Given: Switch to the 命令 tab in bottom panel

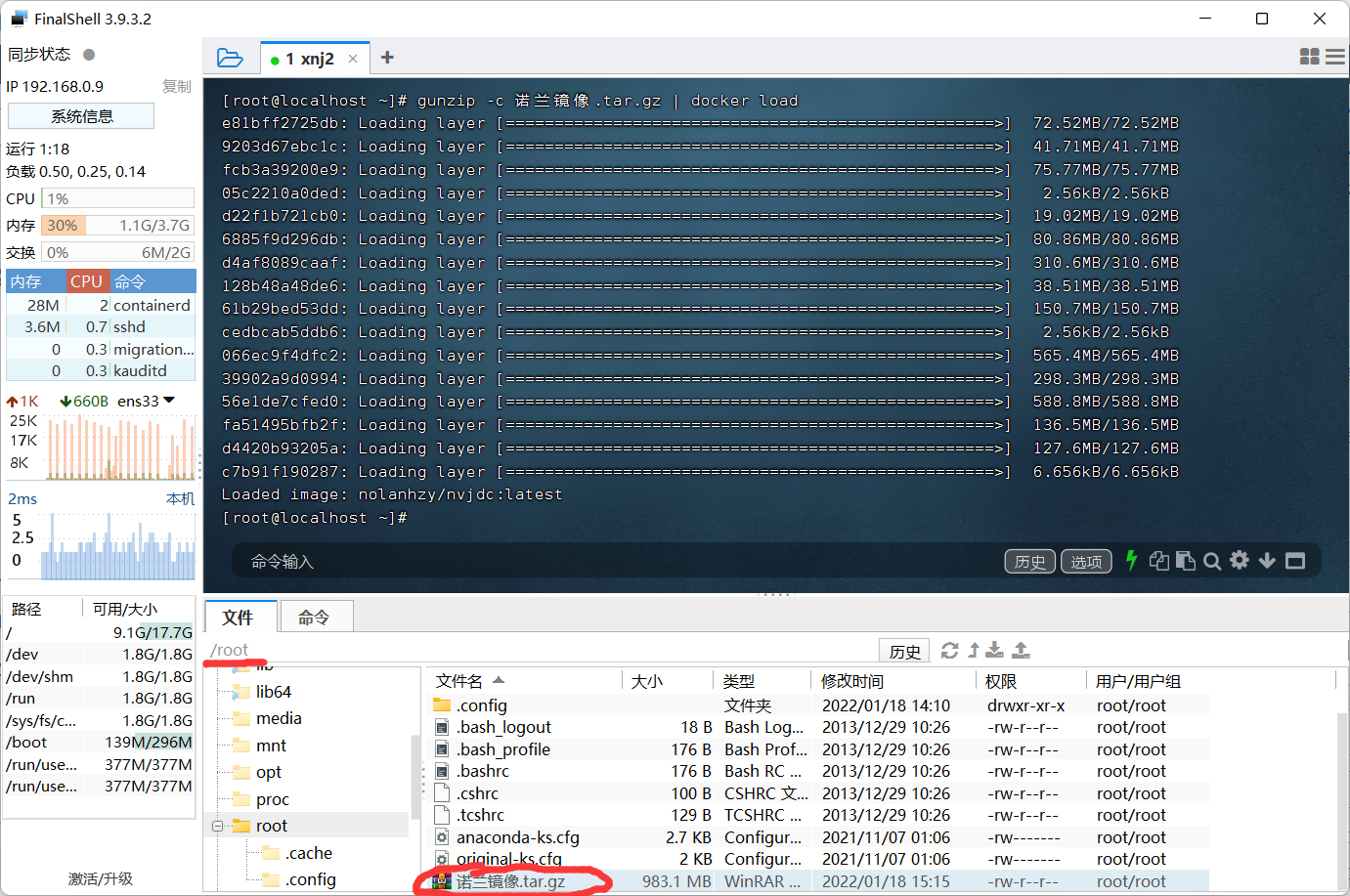Looking at the screenshot, I should [x=314, y=618].
